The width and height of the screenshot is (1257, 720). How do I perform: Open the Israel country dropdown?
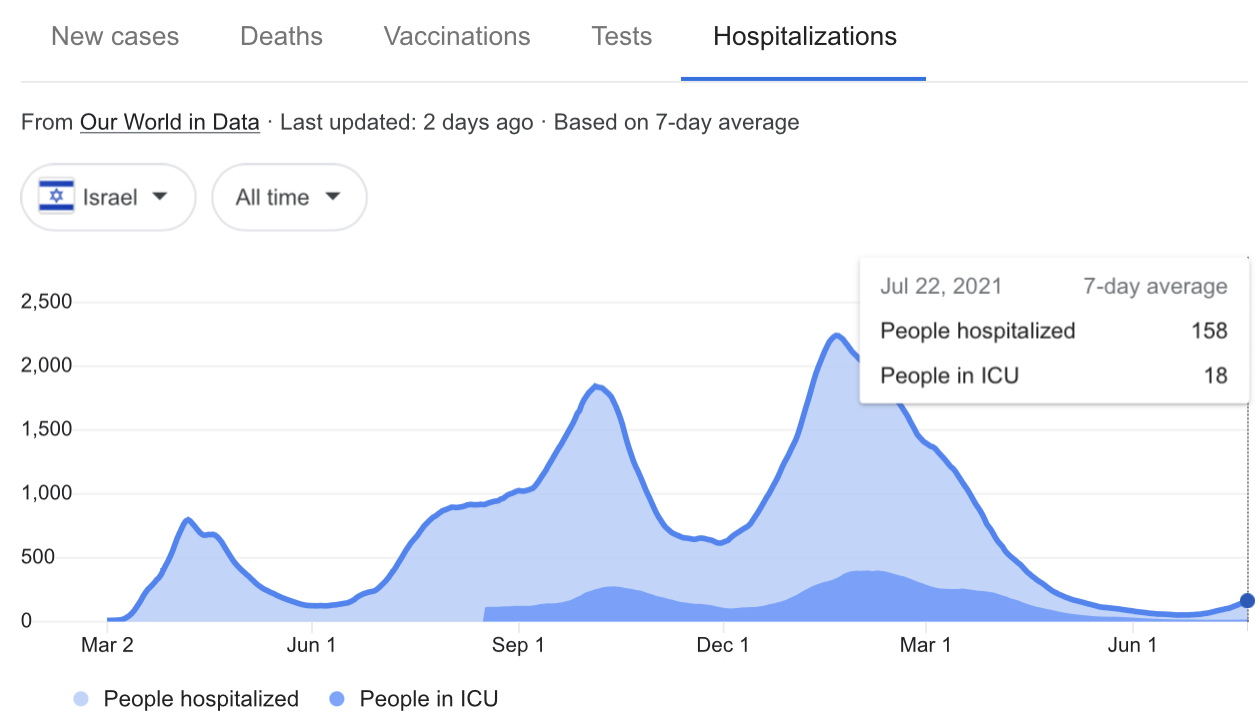tap(108, 197)
